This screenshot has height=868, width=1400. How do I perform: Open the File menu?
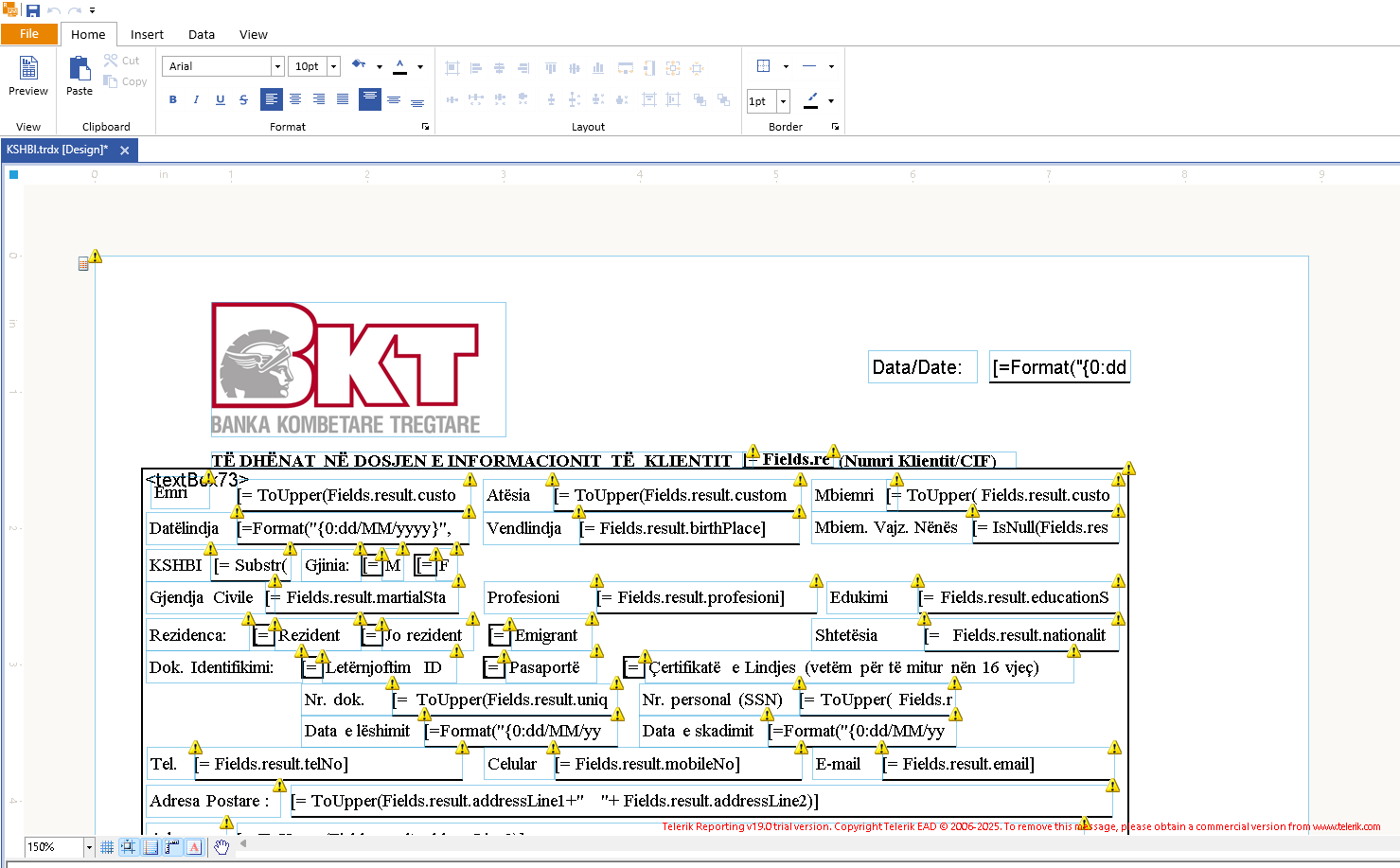coord(29,34)
